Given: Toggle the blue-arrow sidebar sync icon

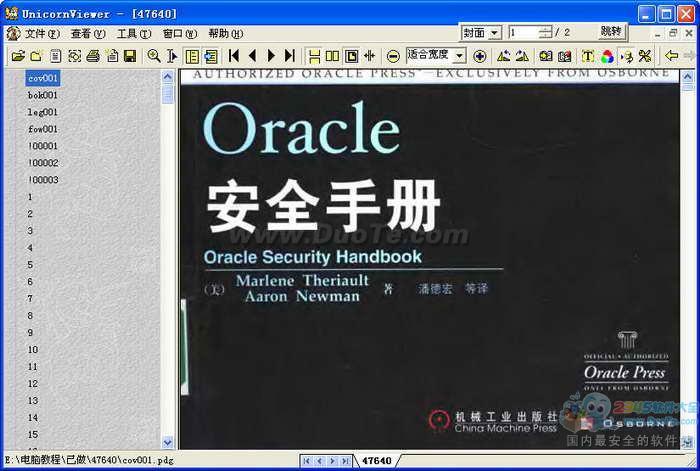Looking at the screenshot, I should click(210, 56).
